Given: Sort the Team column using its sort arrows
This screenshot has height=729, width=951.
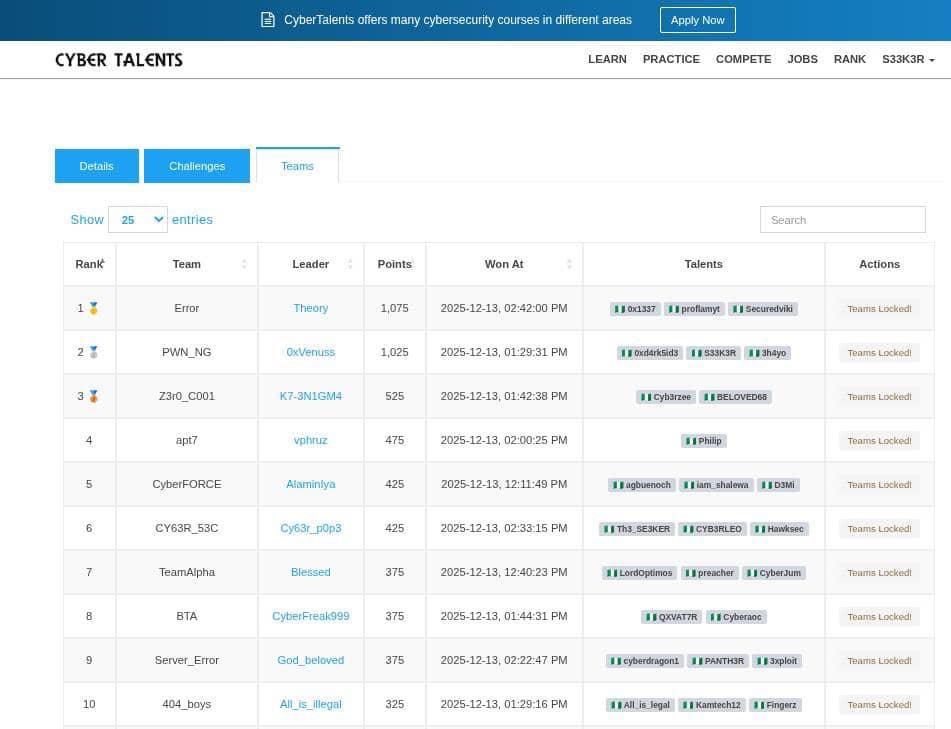Looking at the screenshot, I should tap(245, 264).
